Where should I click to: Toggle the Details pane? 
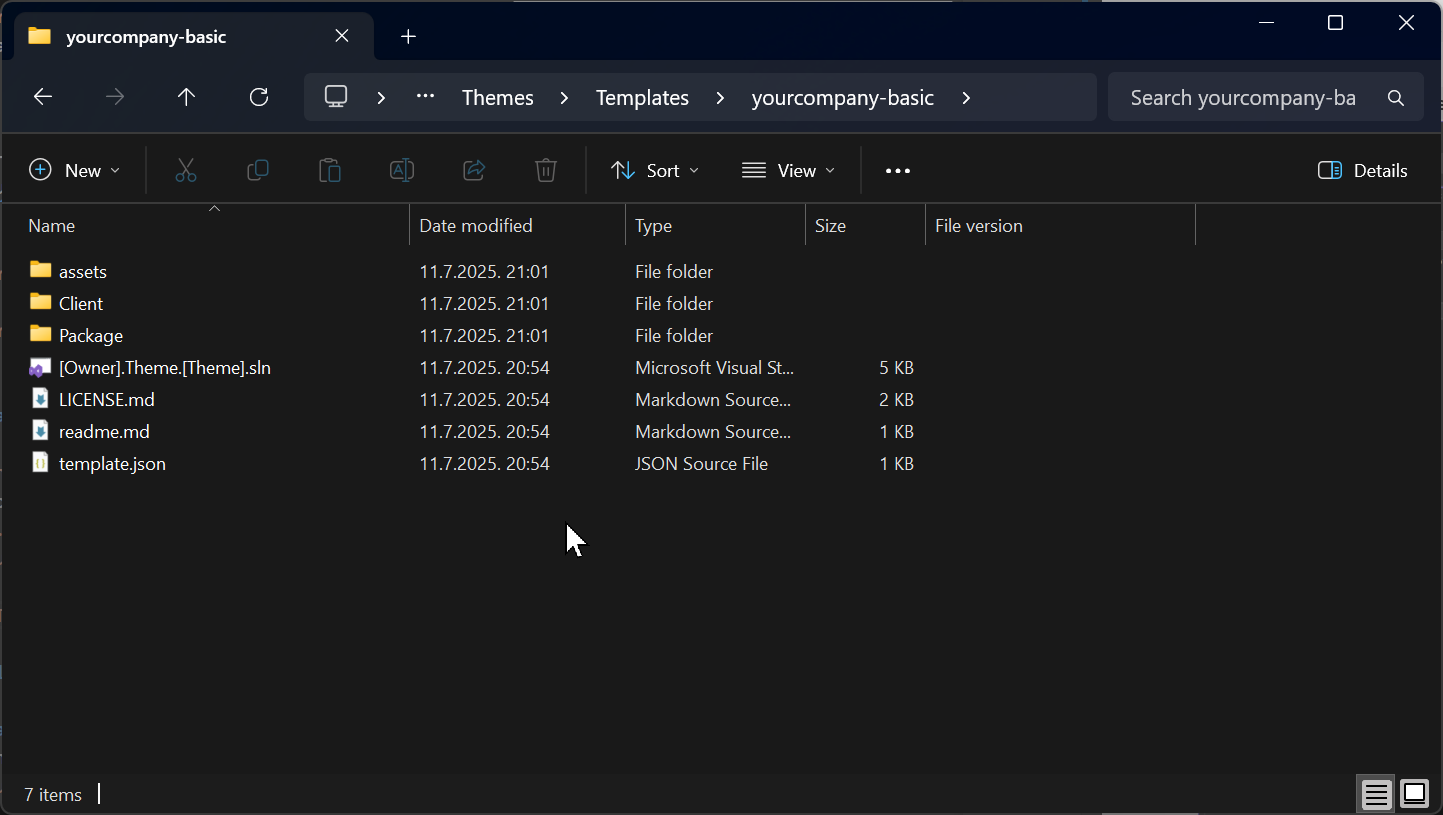(x=1362, y=171)
